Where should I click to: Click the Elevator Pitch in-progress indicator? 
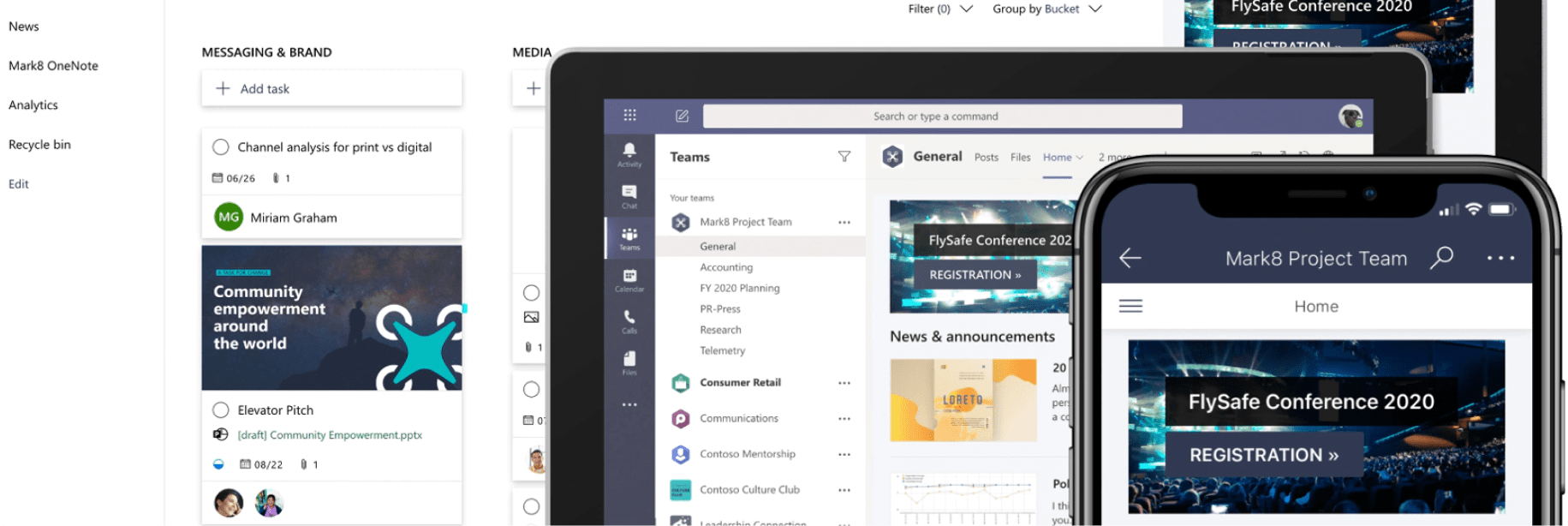[218, 464]
